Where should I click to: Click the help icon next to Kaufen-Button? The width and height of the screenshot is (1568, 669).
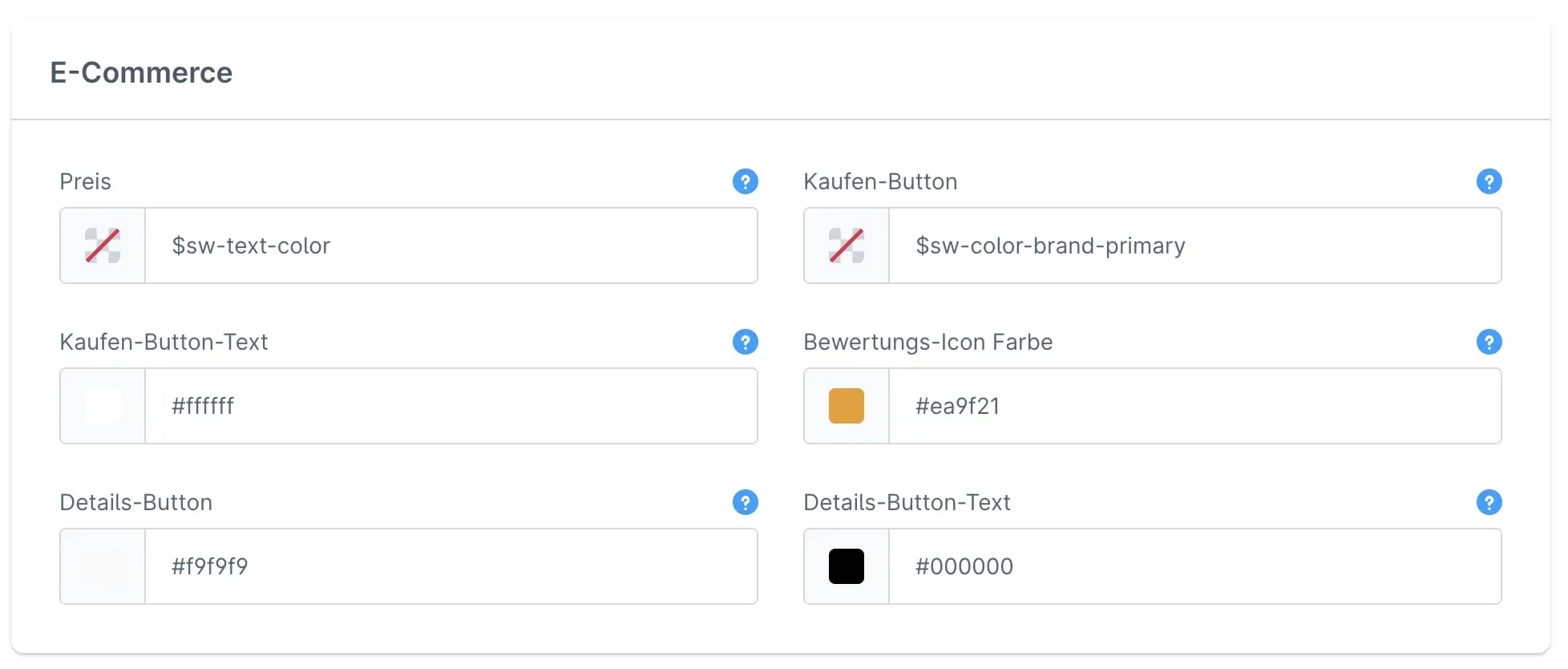(x=1489, y=181)
